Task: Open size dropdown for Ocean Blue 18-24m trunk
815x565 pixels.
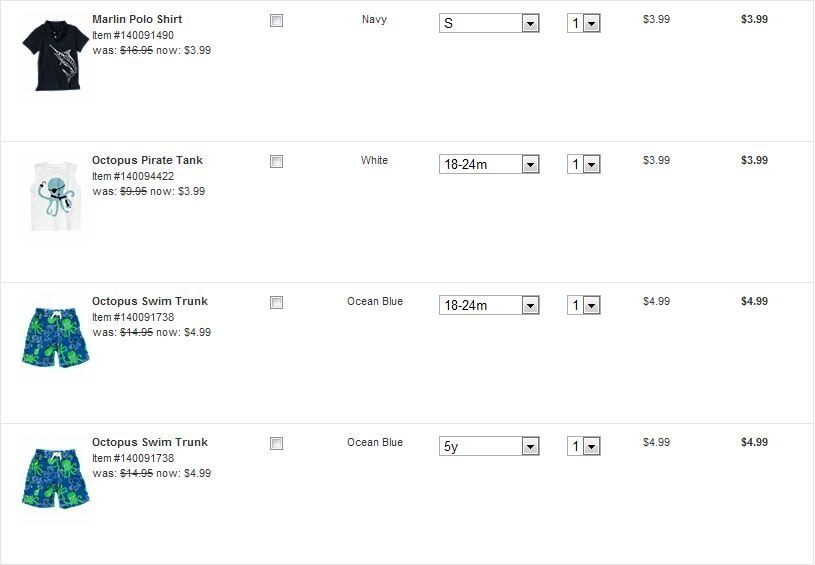Action: 489,305
